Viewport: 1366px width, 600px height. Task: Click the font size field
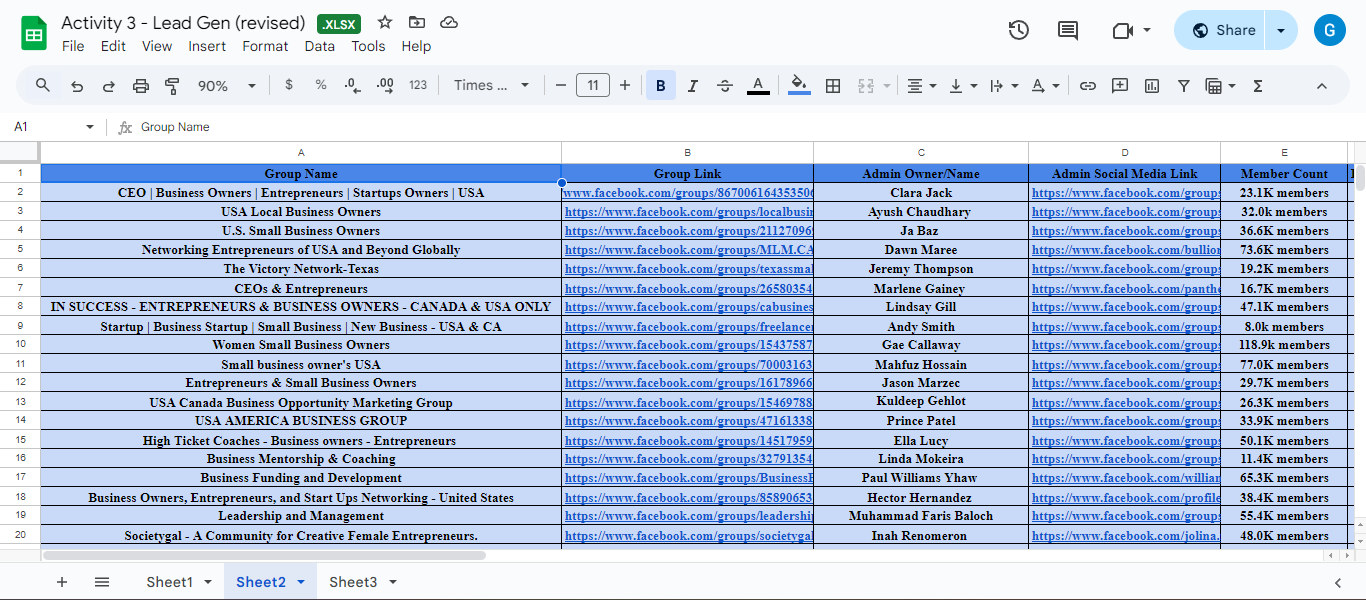coord(593,86)
